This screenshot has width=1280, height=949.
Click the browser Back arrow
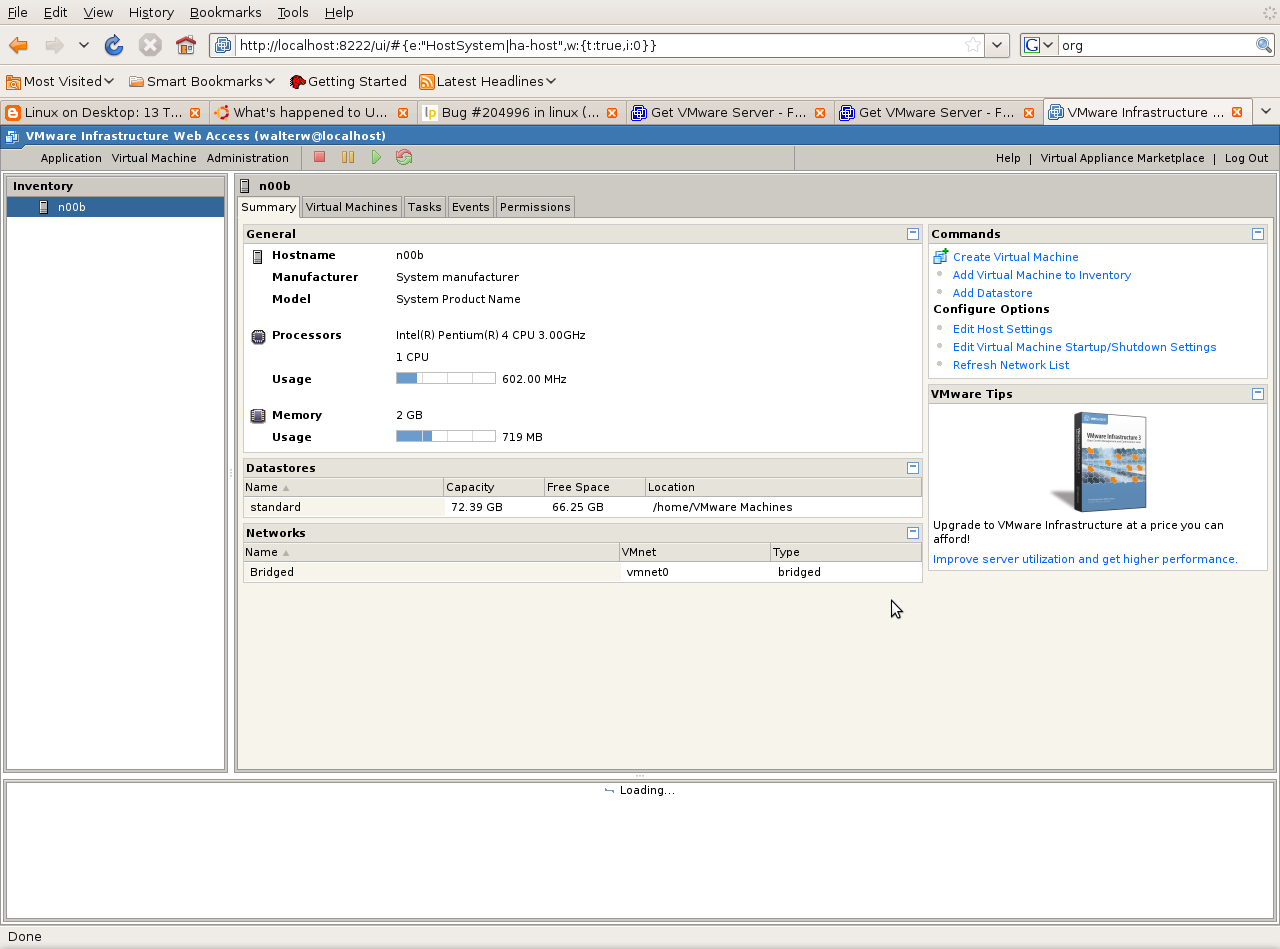tap(18, 45)
